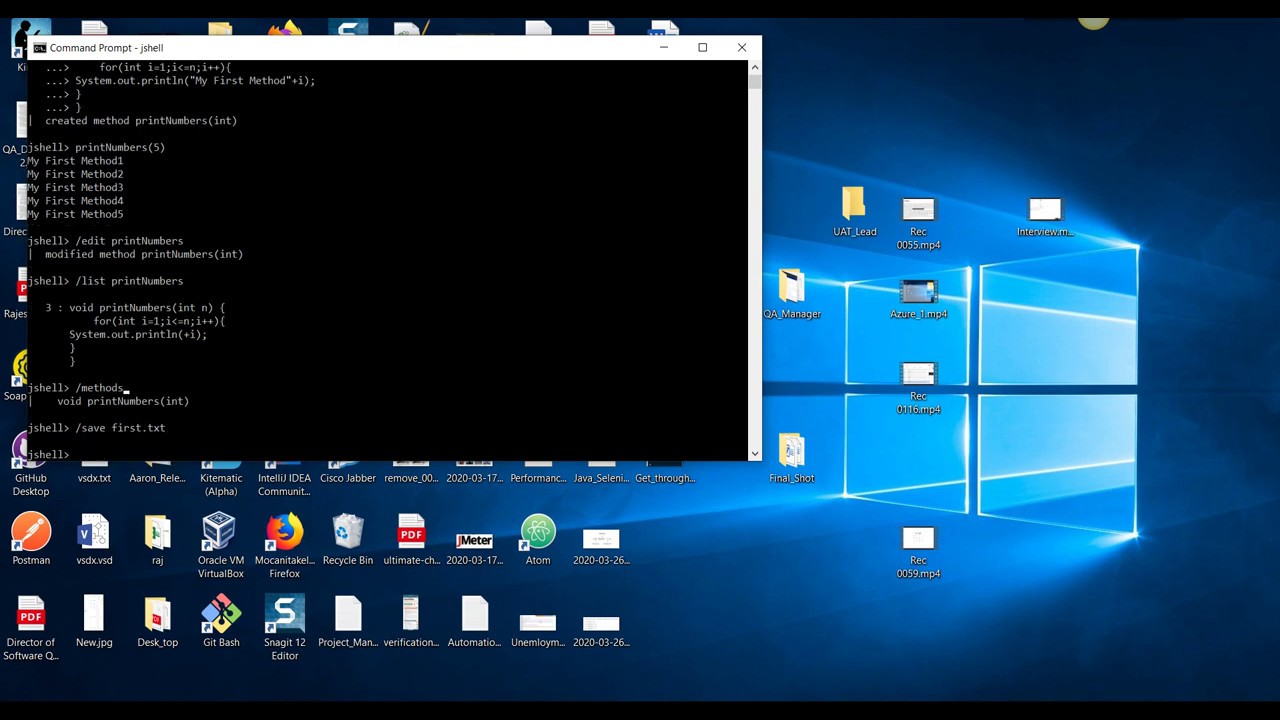Select the Performanc... file label
This screenshot has height=720, width=1280.
pyautogui.click(x=538, y=478)
